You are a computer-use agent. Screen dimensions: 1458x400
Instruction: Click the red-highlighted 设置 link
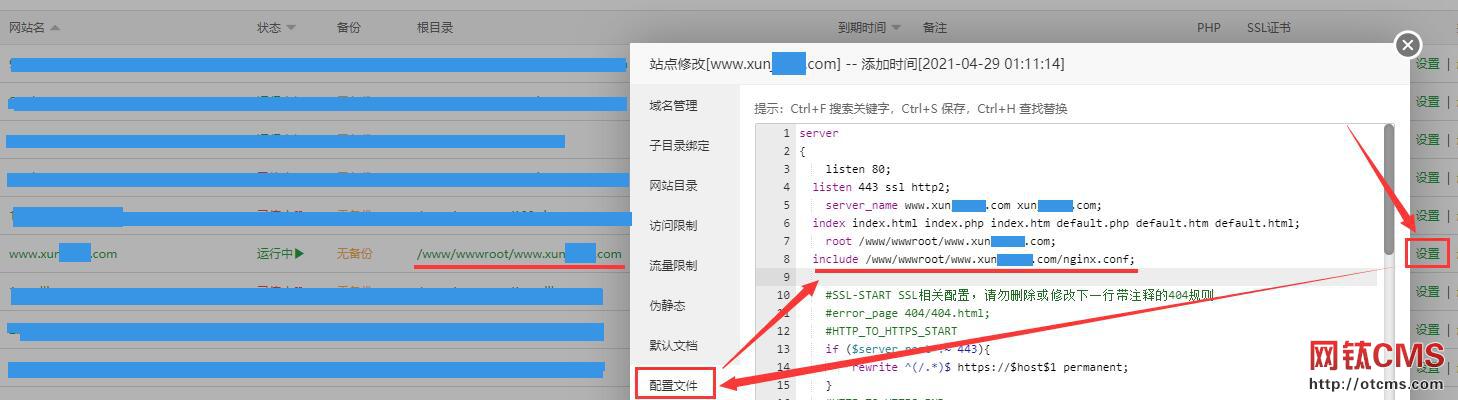pos(1427,254)
